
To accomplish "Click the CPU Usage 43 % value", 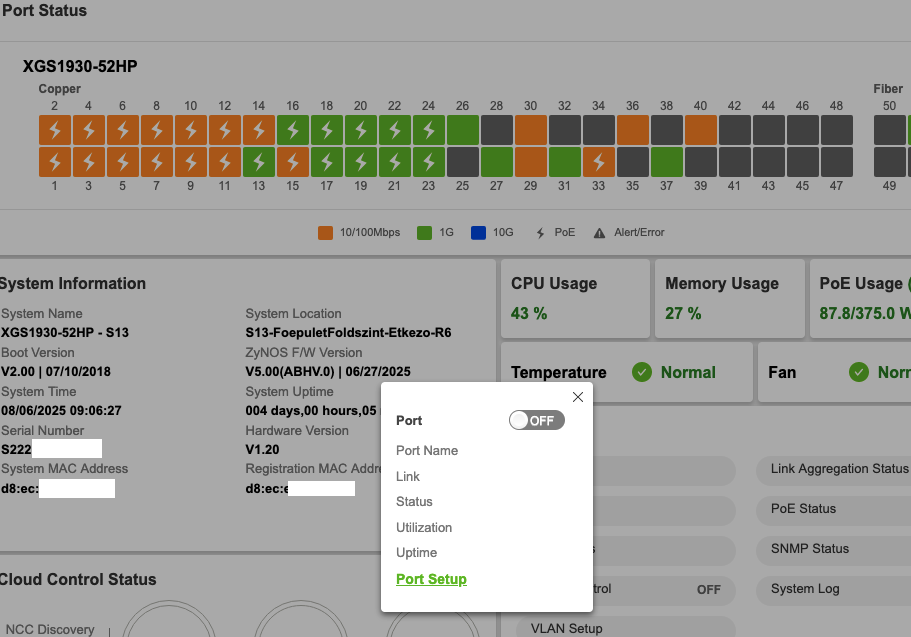I will point(529,313).
